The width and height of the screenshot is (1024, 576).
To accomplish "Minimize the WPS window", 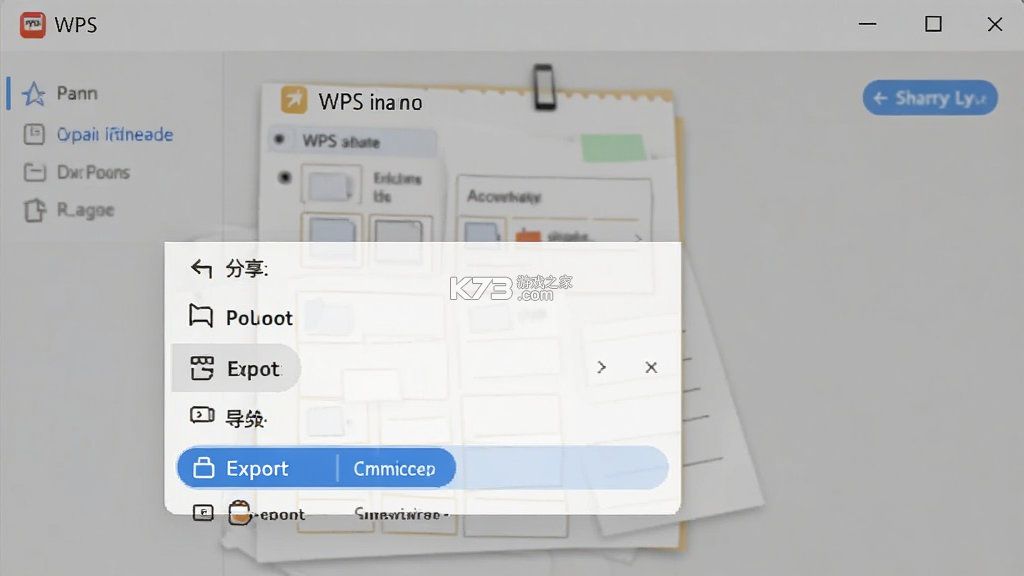I will coord(867,24).
